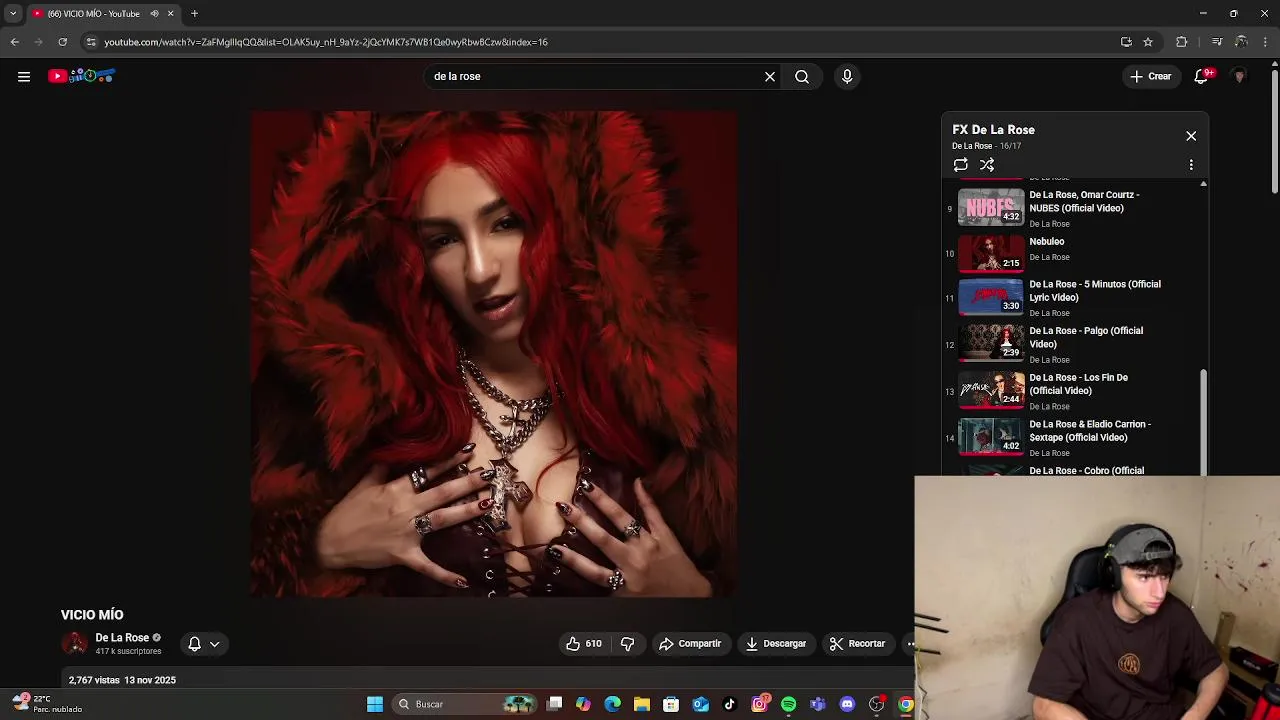Viewport: 1280px width, 720px height.
Task: Select $extape (Official Video) with Eladio Carrion
Action: [1090, 431]
